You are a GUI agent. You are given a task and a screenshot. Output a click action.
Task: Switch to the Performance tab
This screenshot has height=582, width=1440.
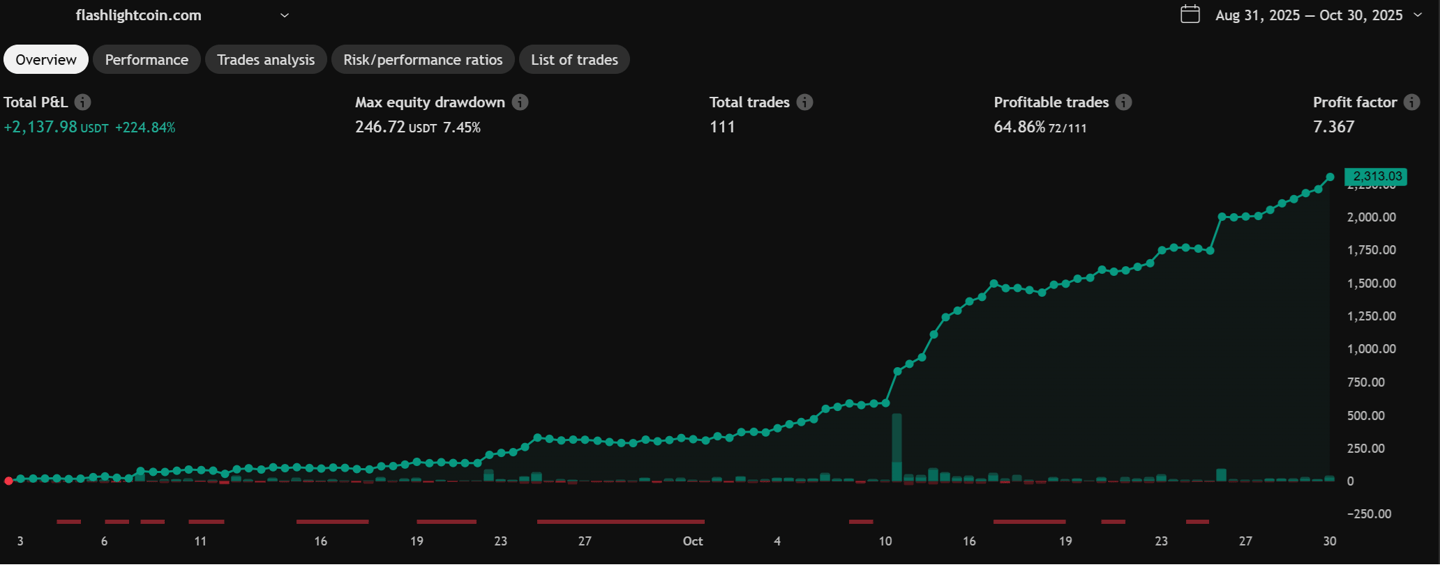click(146, 60)
